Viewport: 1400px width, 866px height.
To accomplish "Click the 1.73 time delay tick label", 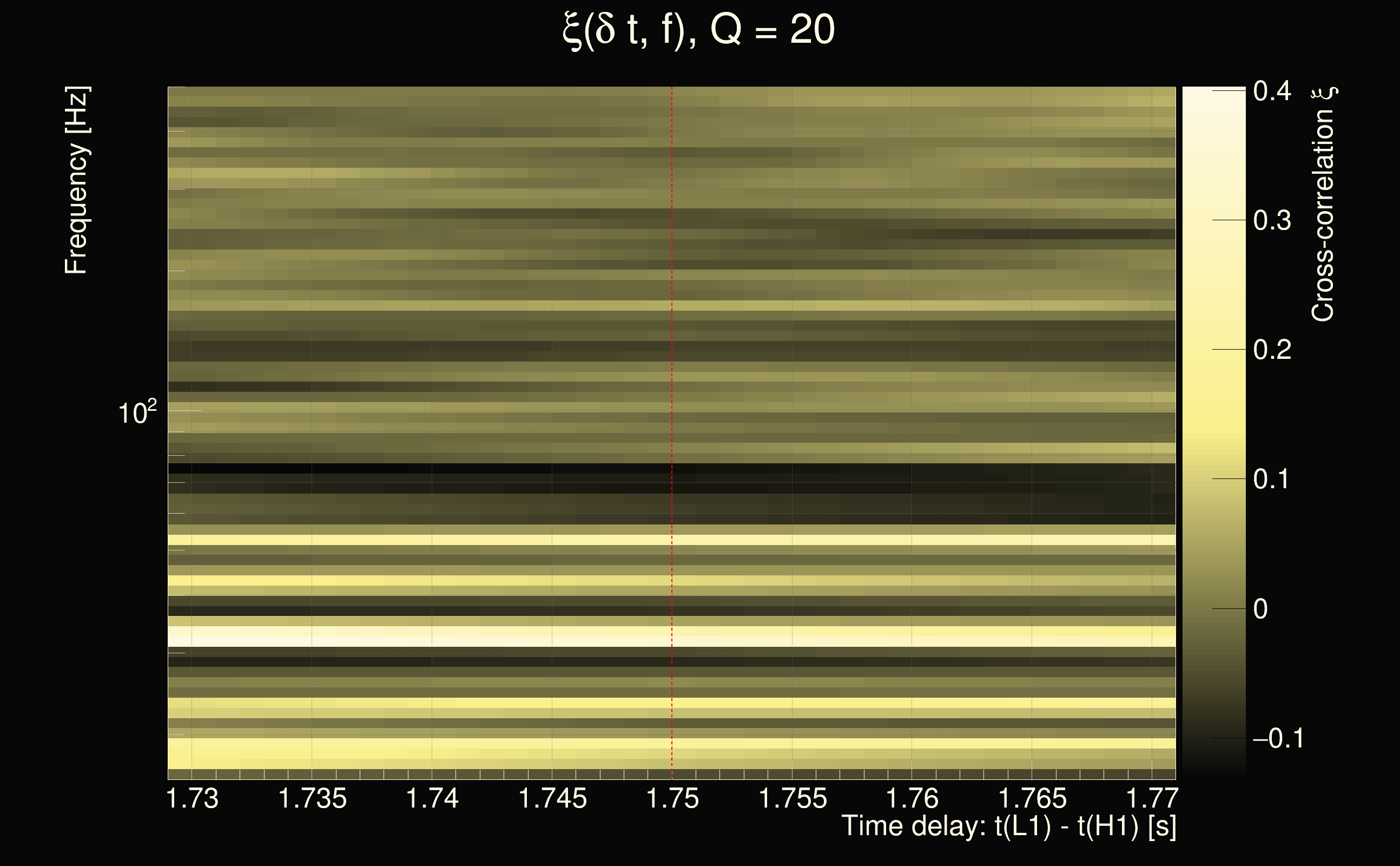I will click(191, 798).
